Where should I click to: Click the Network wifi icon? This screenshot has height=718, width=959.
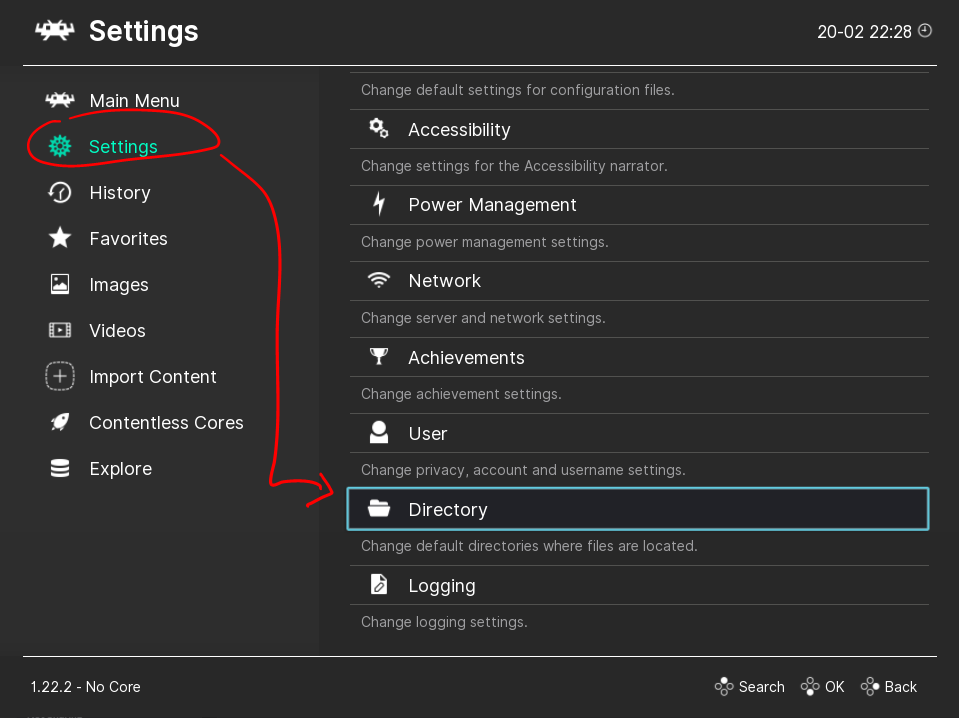(378, 280)
